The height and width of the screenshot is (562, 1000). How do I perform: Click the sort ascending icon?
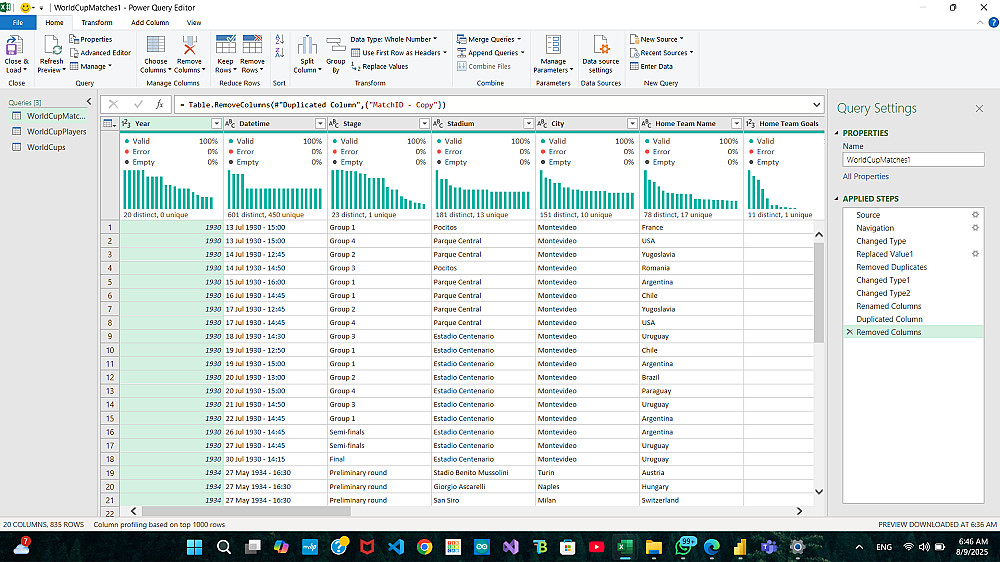(279, 40)
